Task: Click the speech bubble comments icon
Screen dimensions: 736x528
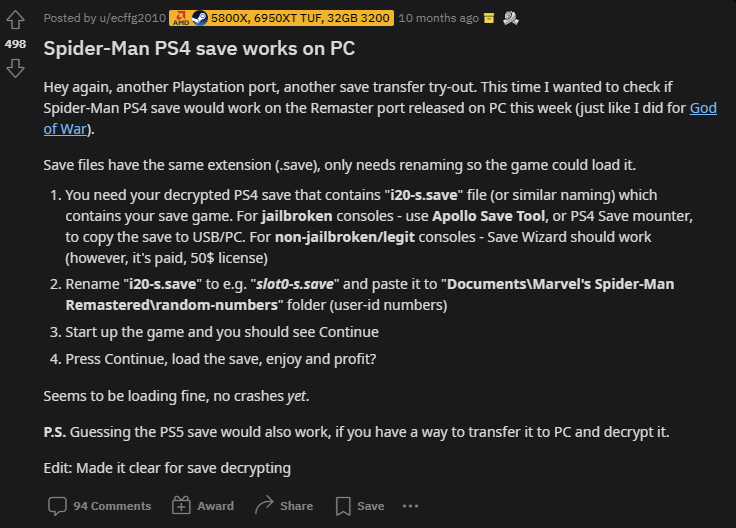Action: tap(58, 506)
